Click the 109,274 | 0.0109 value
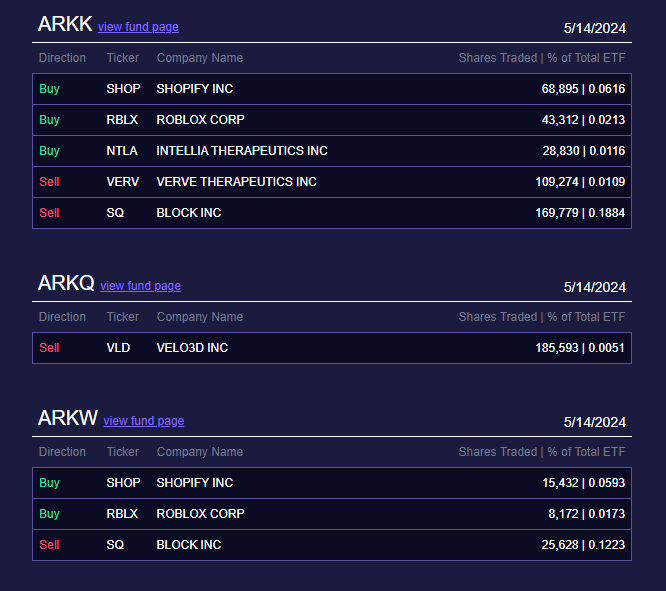Screen dimensions: 666x591 pyautogui.click(x=580, y=182)
